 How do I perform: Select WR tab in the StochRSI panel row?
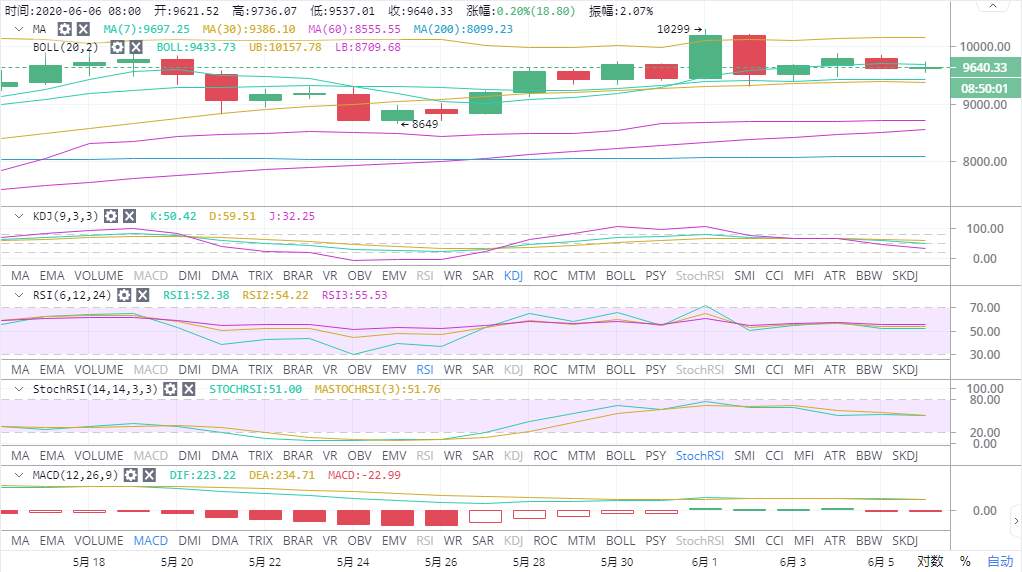453,455
